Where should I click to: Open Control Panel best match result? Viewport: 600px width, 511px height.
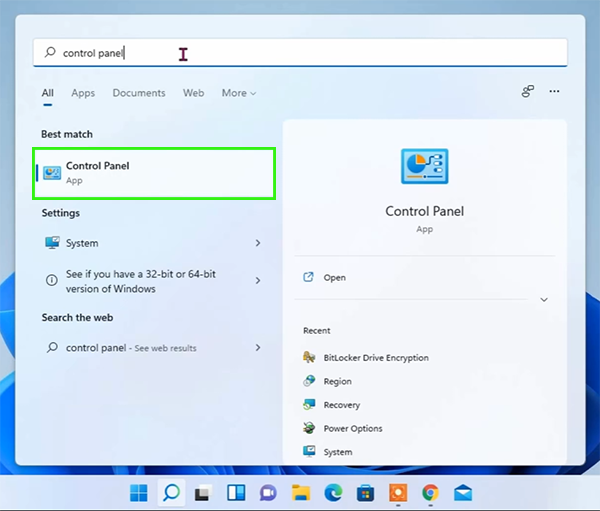(x=154, y=173)
